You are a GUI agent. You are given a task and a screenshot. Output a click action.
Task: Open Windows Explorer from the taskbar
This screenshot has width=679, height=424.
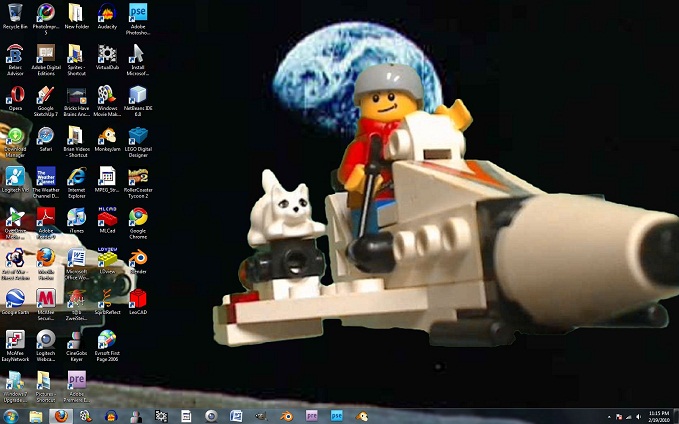[x=36, y=416]
